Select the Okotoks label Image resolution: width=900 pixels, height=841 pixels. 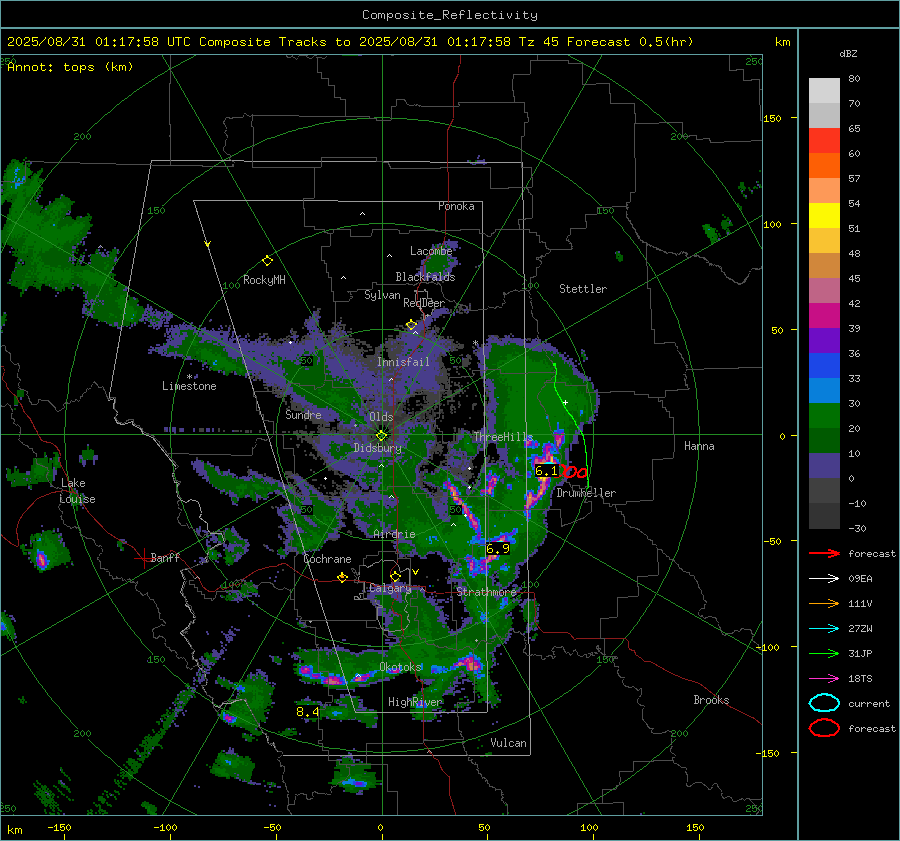tap(400, 667)
